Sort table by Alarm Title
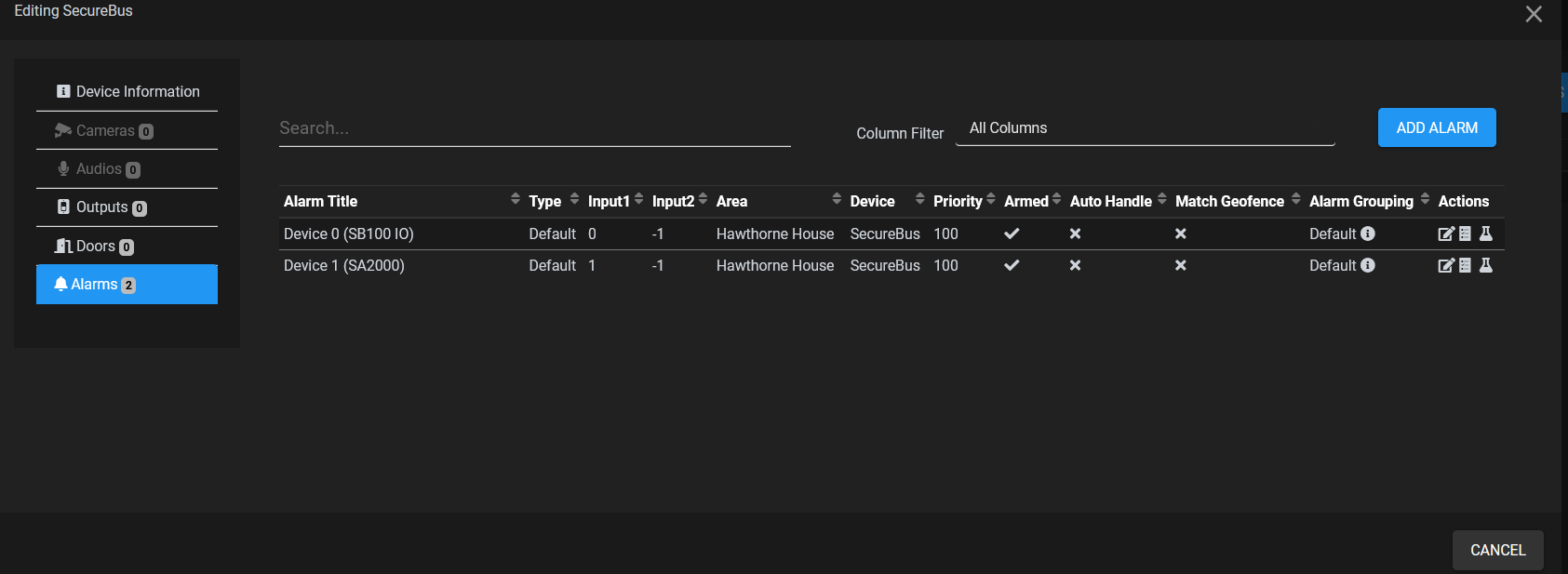The width and height of the screenshot is (1568, 574). (x=321, y=202)
